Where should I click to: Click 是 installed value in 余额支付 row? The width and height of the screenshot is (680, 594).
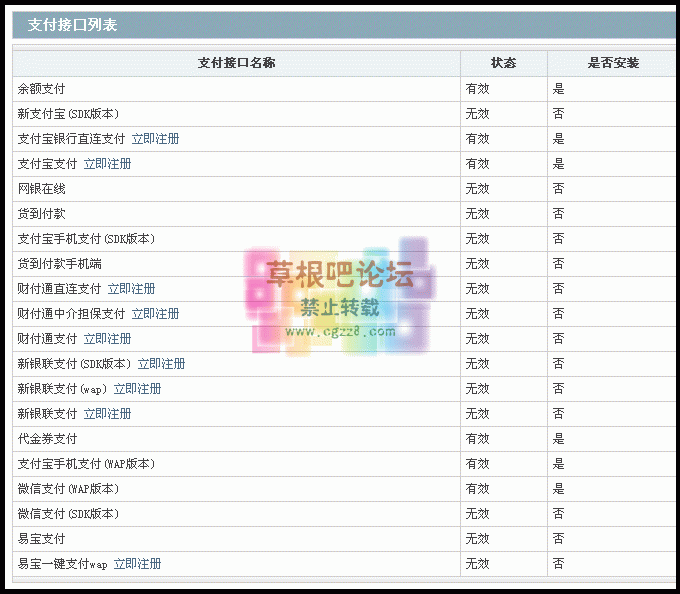coord(558,89)
